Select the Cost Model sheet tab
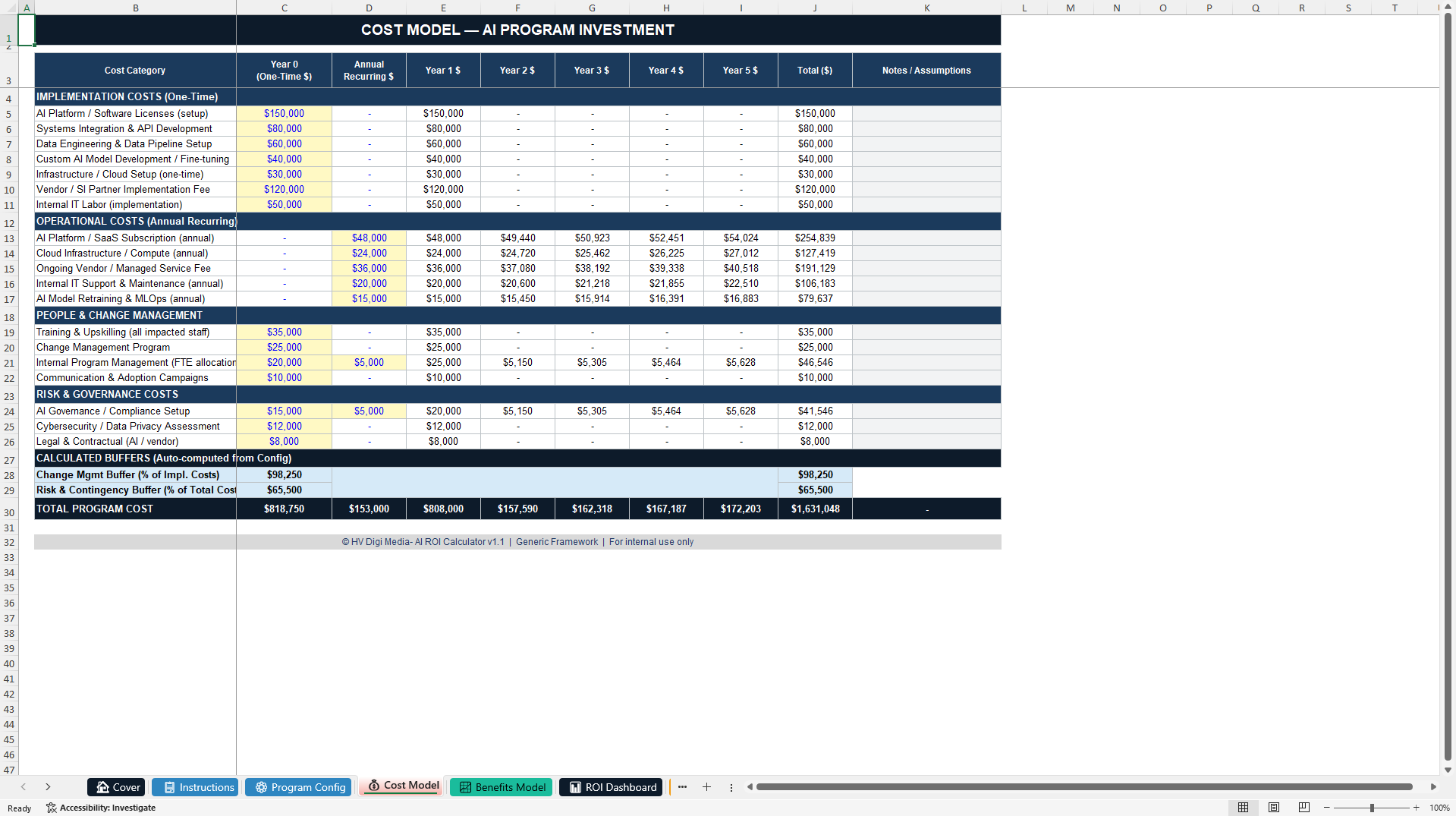The image size is (1456, 816). [x=401, y=786]
